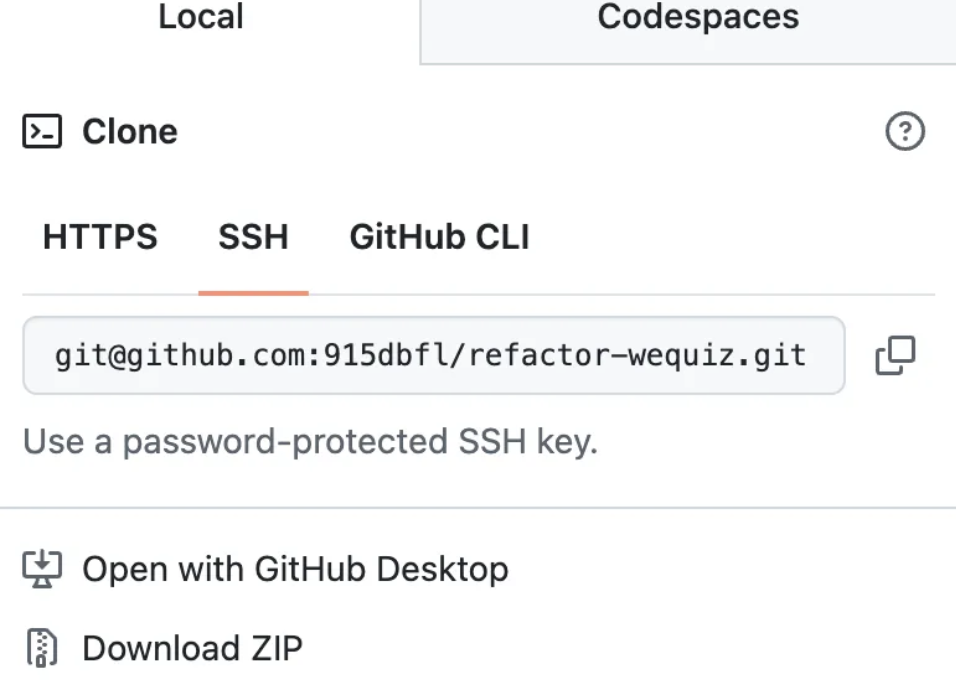
Task: Click the ZIP label text
Action: (277, 648)
